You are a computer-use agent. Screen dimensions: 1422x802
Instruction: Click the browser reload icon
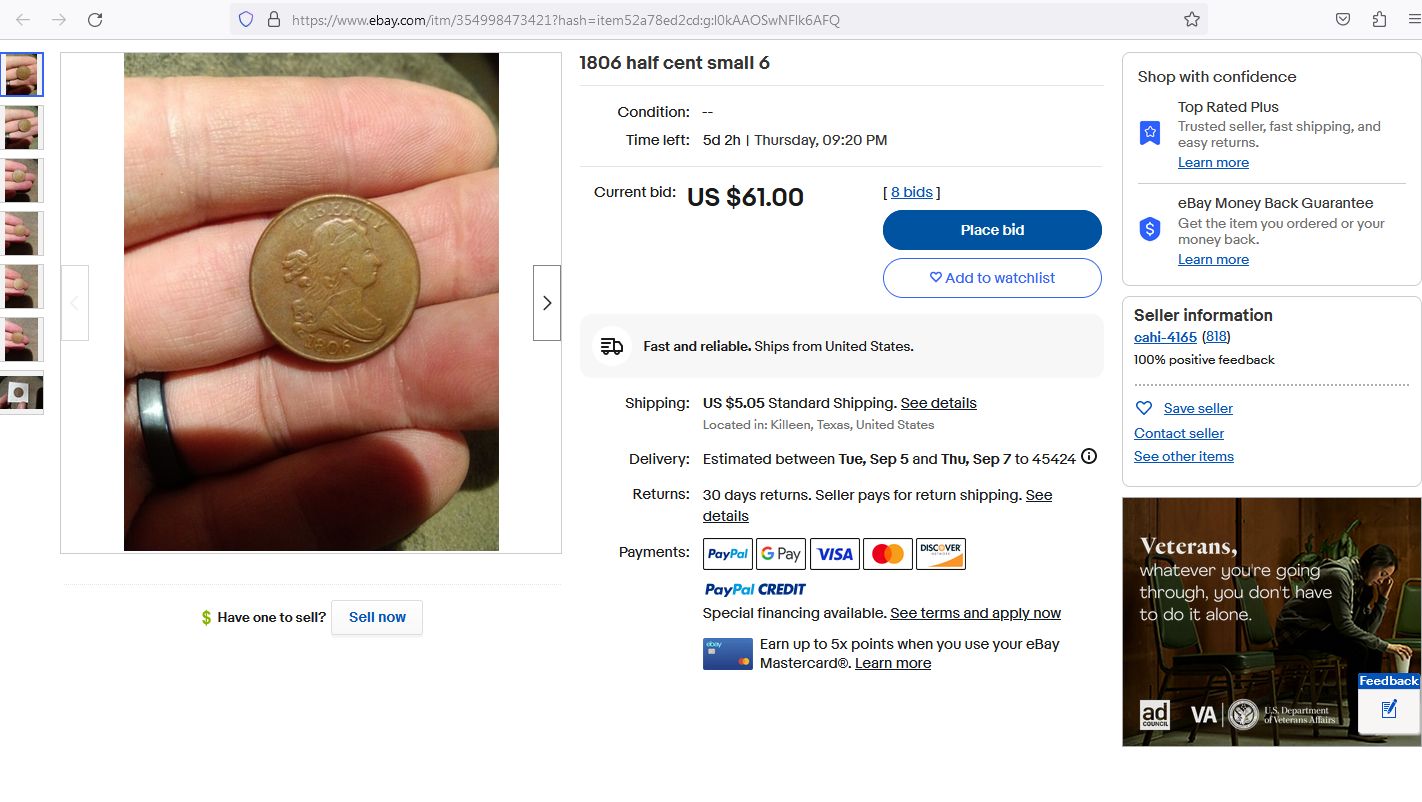pos(95,19)
